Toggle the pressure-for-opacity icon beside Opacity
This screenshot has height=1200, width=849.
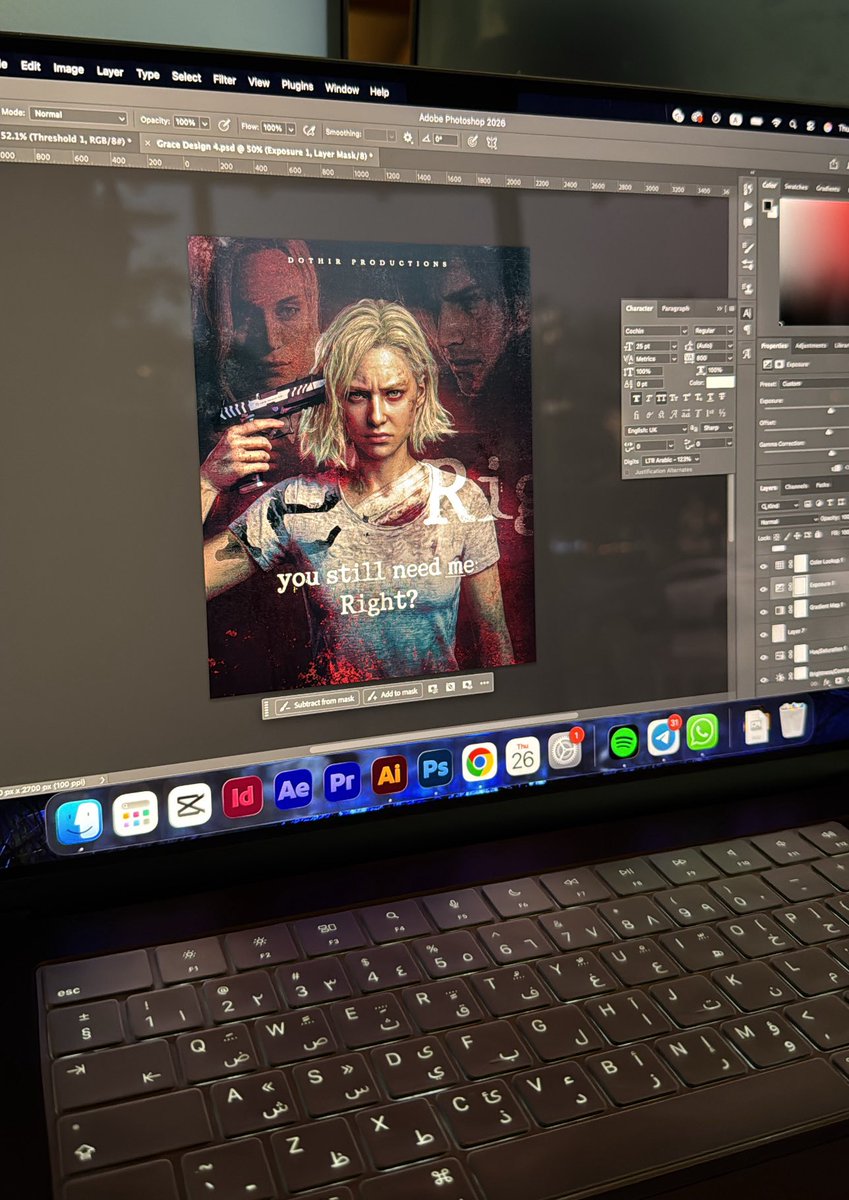click(x=224, y=123)
